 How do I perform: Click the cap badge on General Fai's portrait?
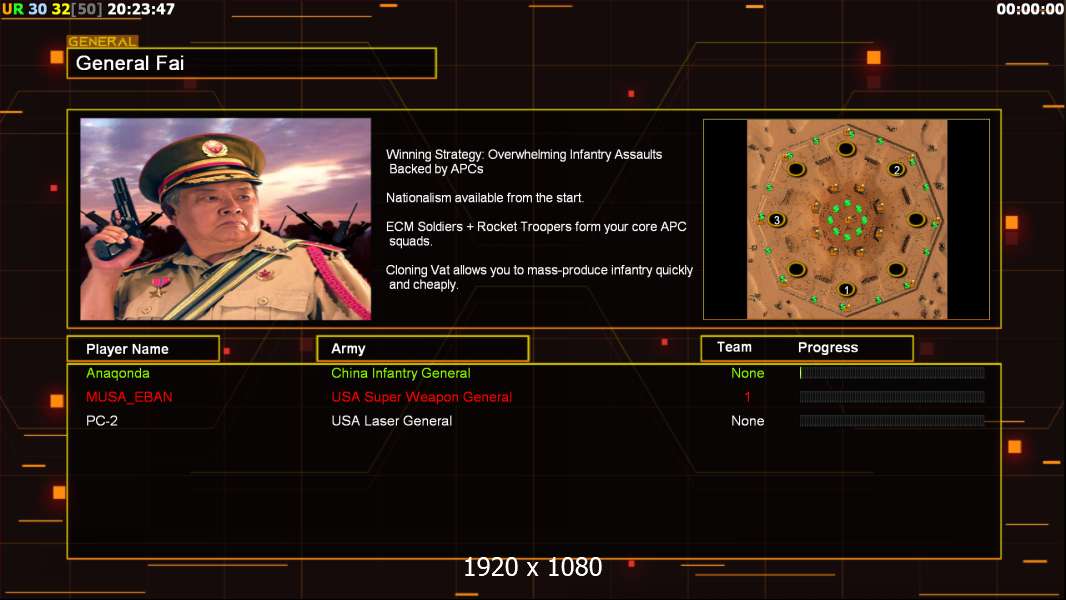tap(215, 148)
